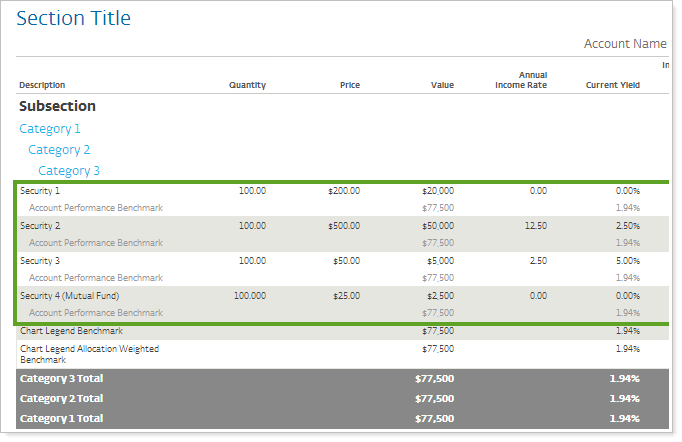Click the Category 3 Total row

tap(61, 379)
